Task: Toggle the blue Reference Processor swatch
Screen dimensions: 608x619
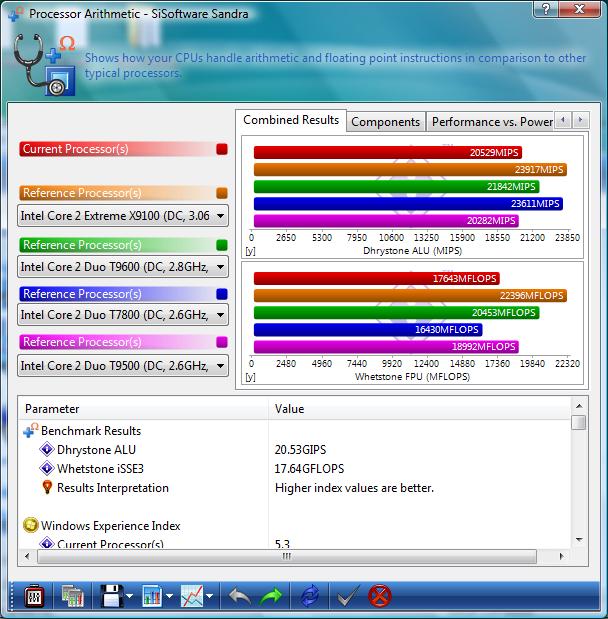Action: click(222, 294)
